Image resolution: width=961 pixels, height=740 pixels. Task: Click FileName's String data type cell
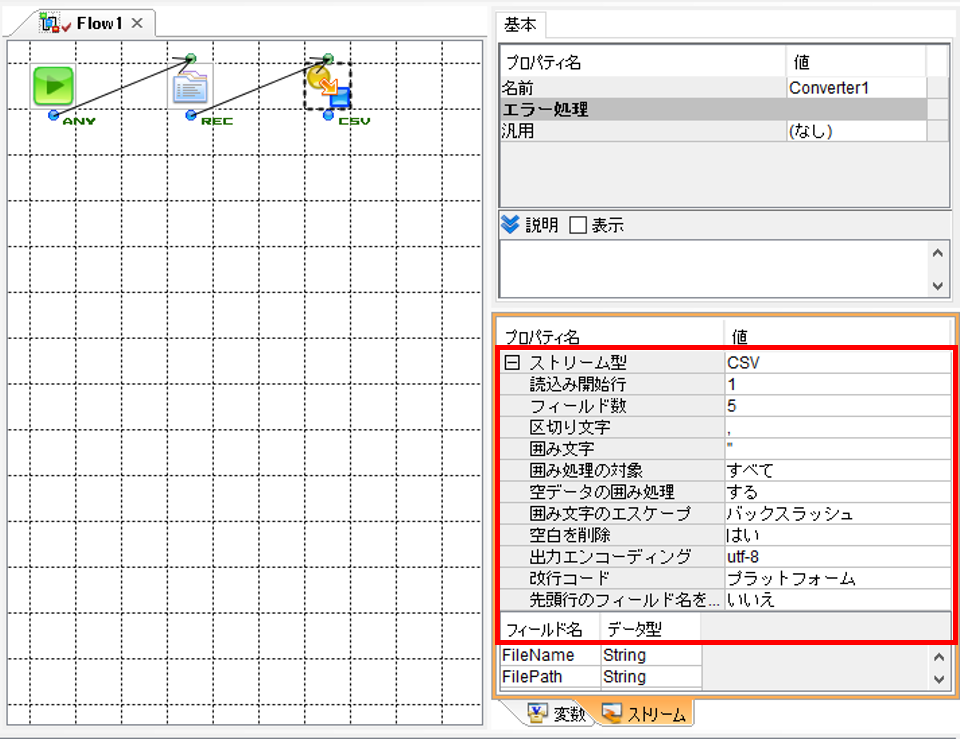(651, 655)
